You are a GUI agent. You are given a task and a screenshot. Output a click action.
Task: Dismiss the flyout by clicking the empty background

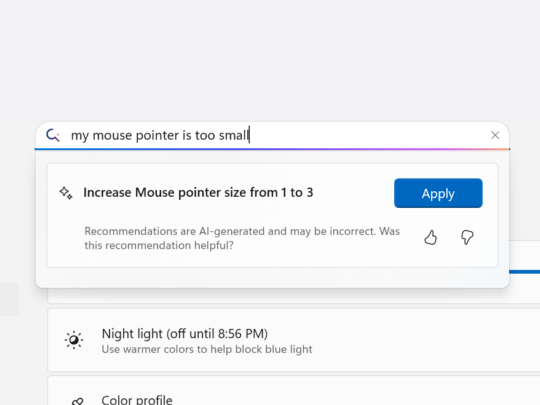tap(270, 59)
